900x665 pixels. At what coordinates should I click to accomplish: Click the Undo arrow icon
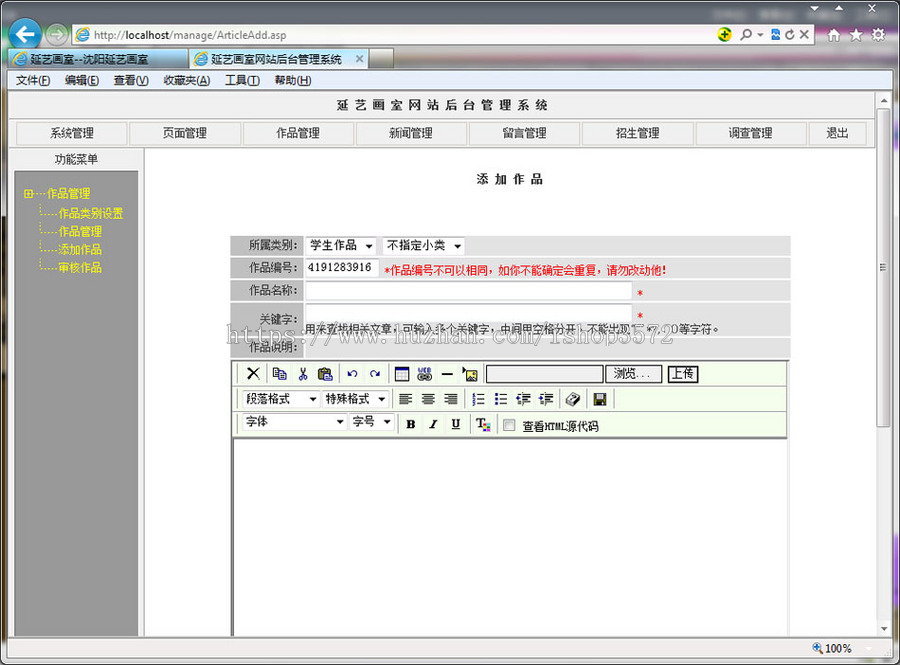tap(351, 373)
